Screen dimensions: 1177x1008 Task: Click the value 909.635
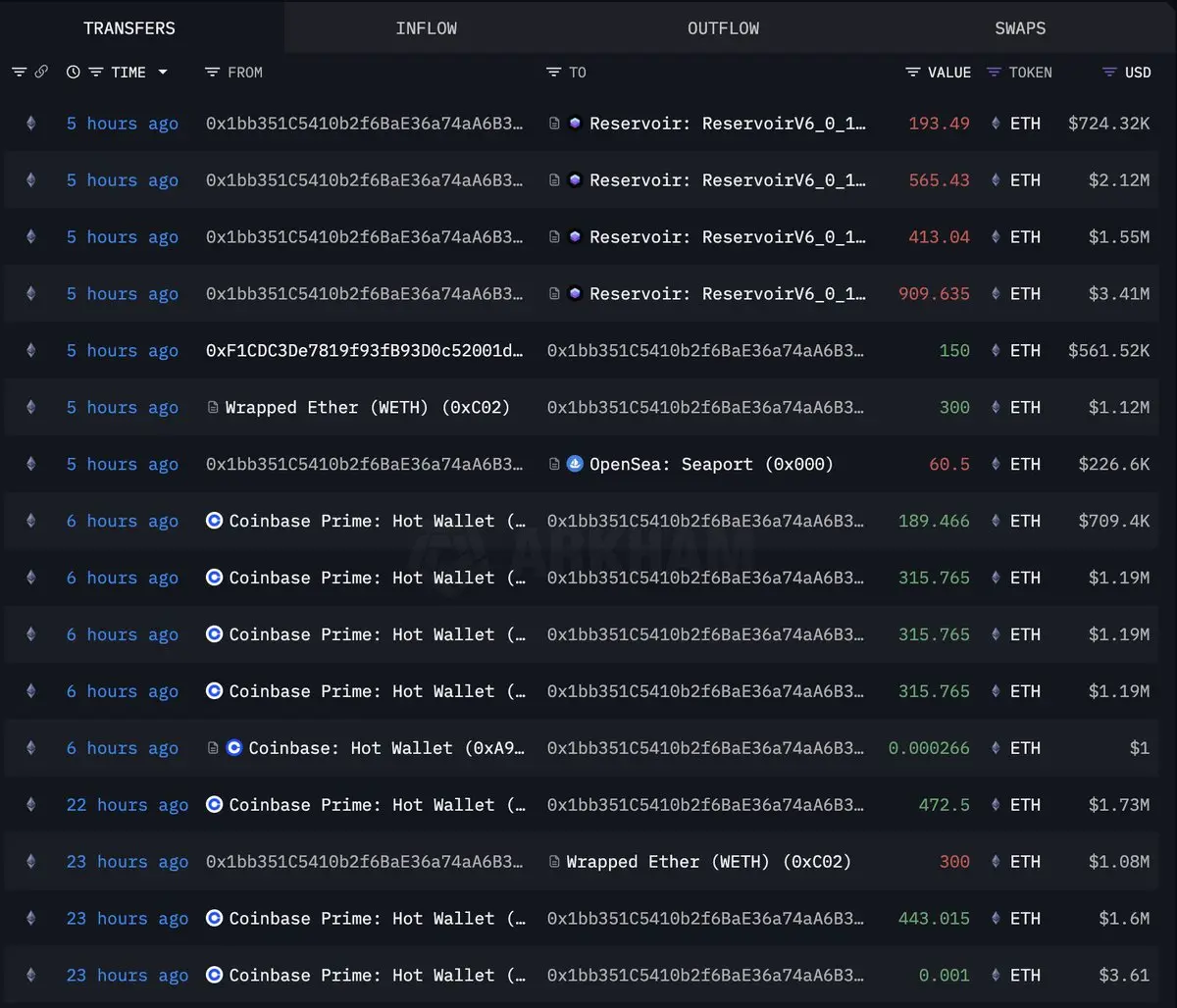coord(934,294)
